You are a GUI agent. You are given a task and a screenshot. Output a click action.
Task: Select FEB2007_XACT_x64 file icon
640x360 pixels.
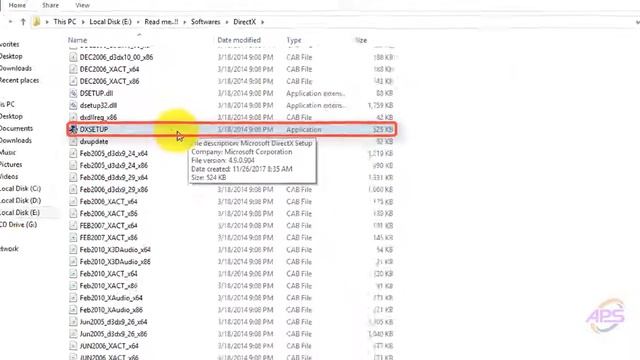coord(73,226)
